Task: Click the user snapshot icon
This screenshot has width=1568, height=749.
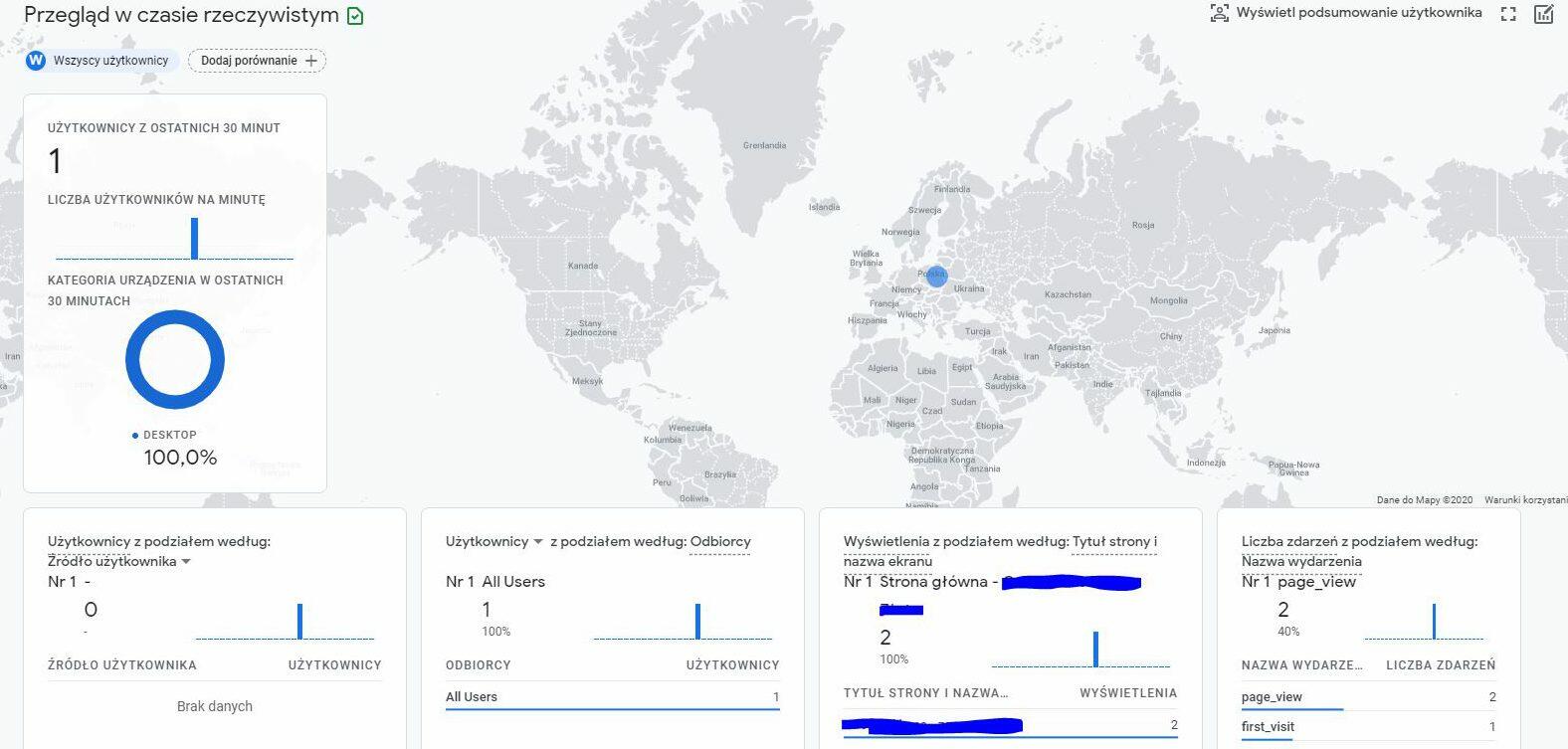Action: pyautogui.click(x=1219, y=13)
